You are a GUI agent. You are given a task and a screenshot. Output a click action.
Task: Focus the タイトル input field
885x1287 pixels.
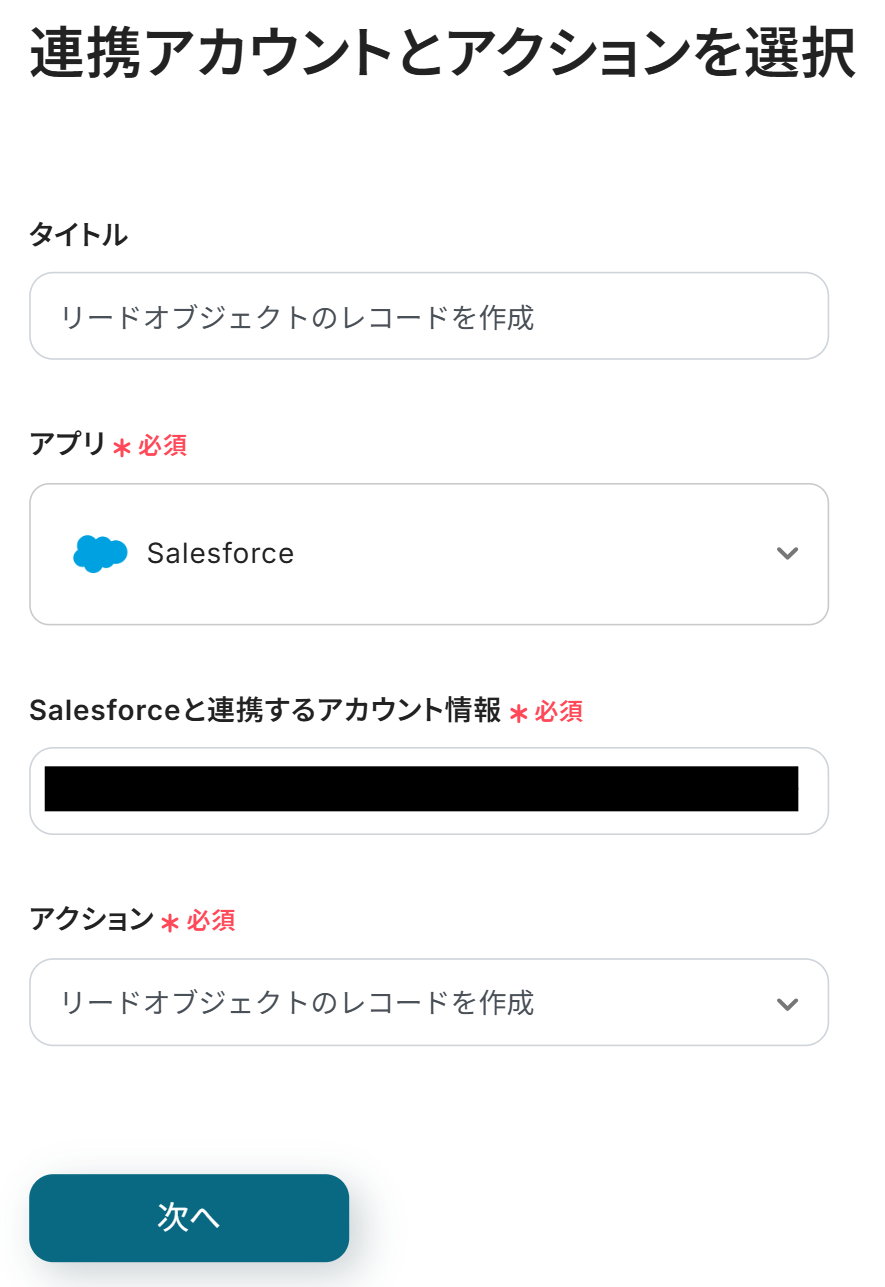click(x=428, y=317)
